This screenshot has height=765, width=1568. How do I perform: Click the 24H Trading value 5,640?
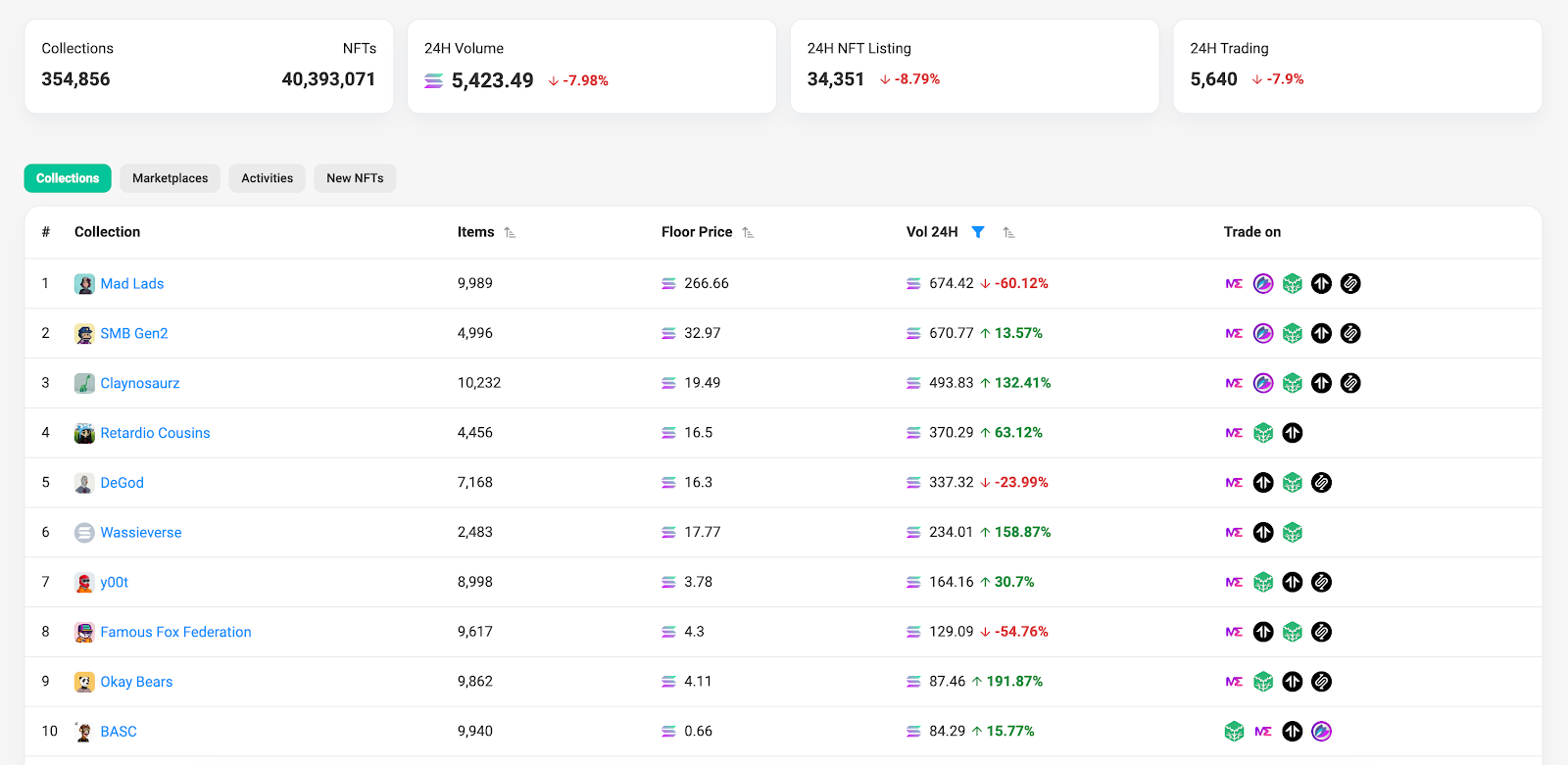point(1214,79)
